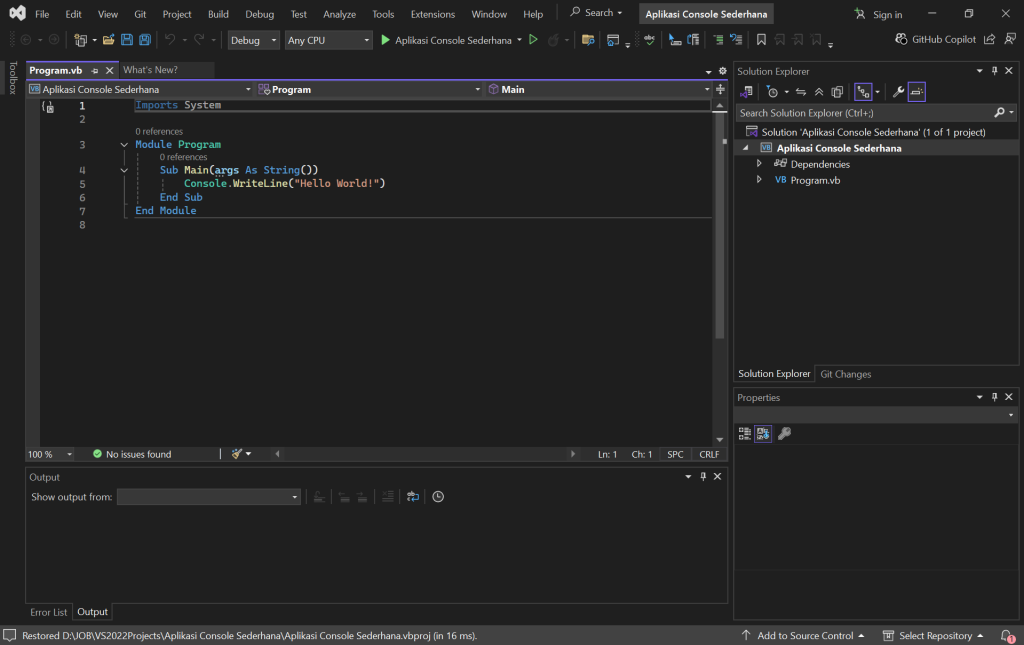Screen dimensions: 1024x645
Task: Pin the Program.vb tab
Action: pos(95,71)
